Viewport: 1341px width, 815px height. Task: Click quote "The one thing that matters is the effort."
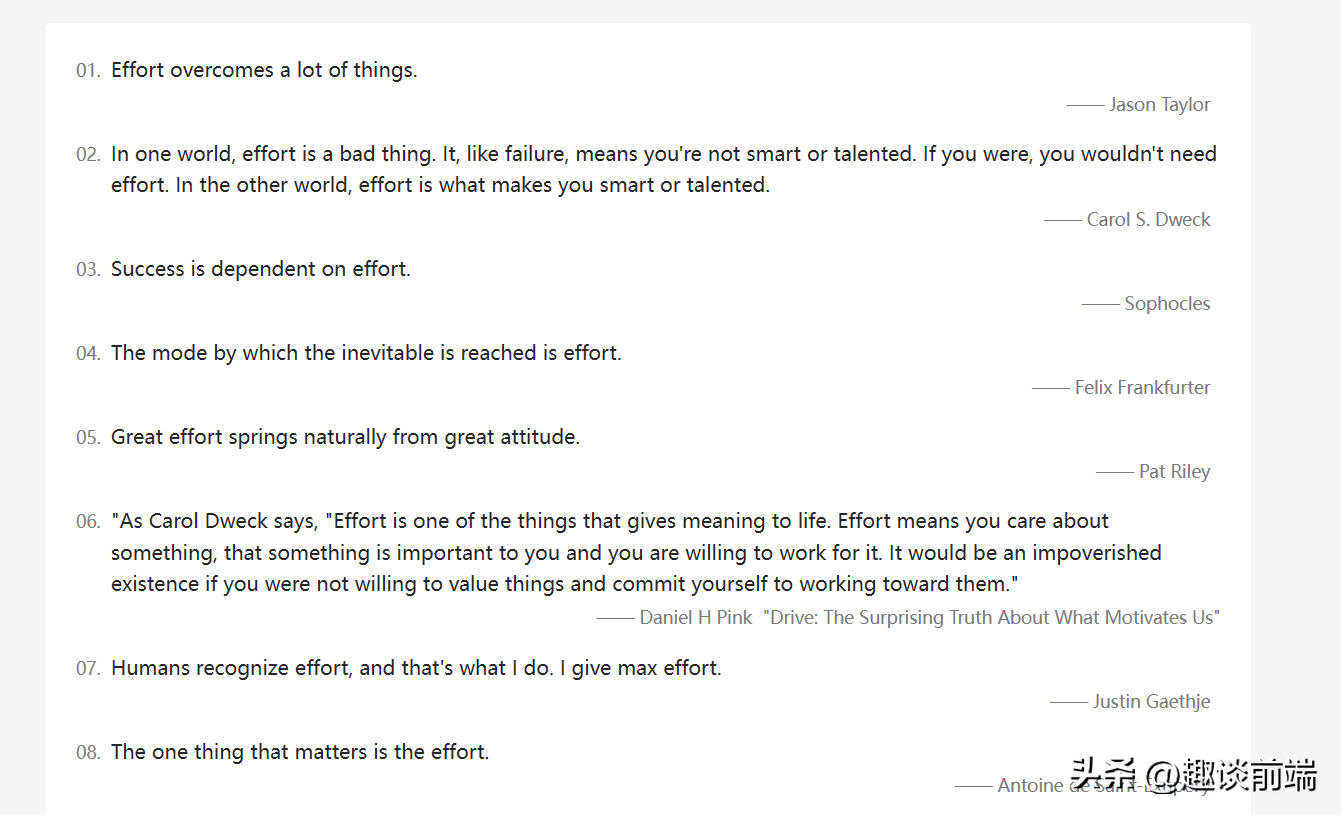coord(300,752)
